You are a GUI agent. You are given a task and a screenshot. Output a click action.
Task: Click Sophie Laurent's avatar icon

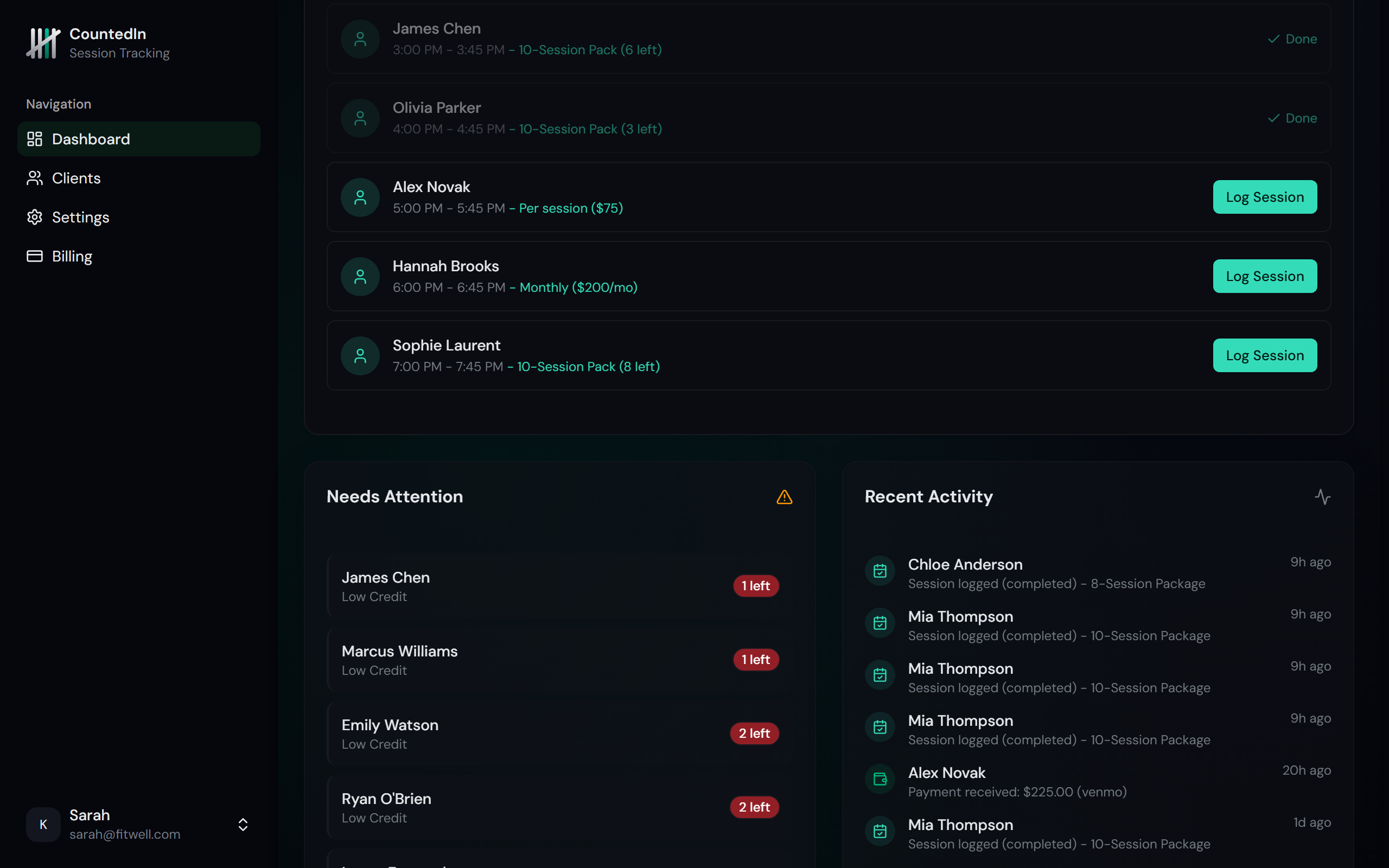(x=360, y=356)
